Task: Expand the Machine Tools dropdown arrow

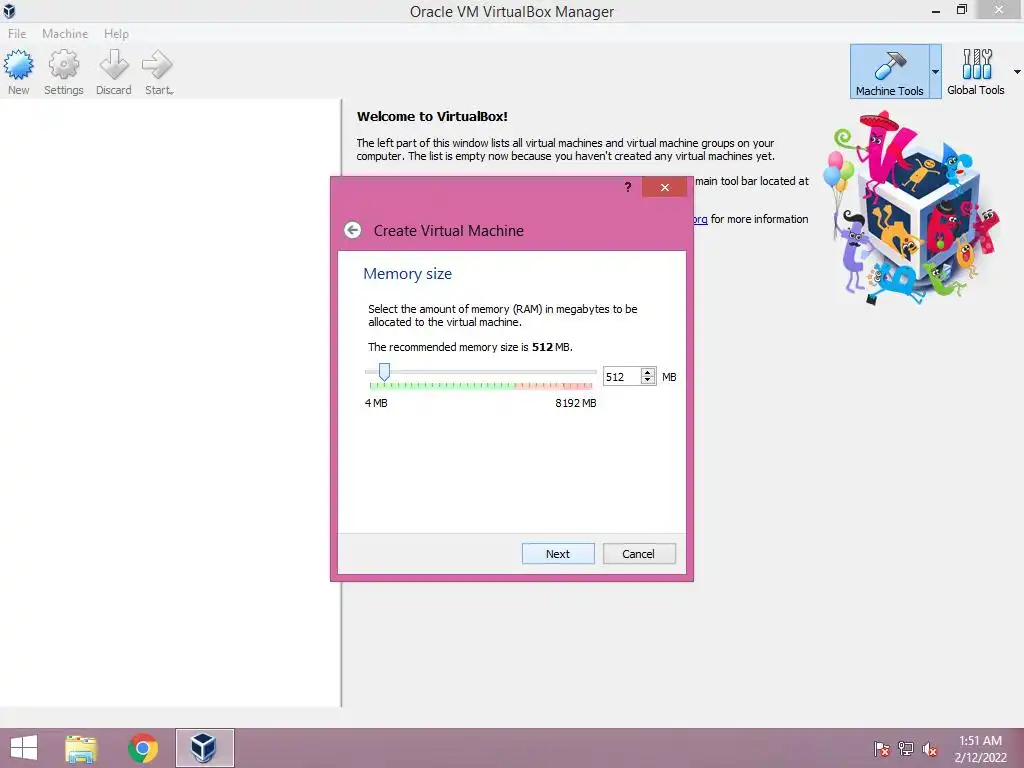Action: (935, 72)
